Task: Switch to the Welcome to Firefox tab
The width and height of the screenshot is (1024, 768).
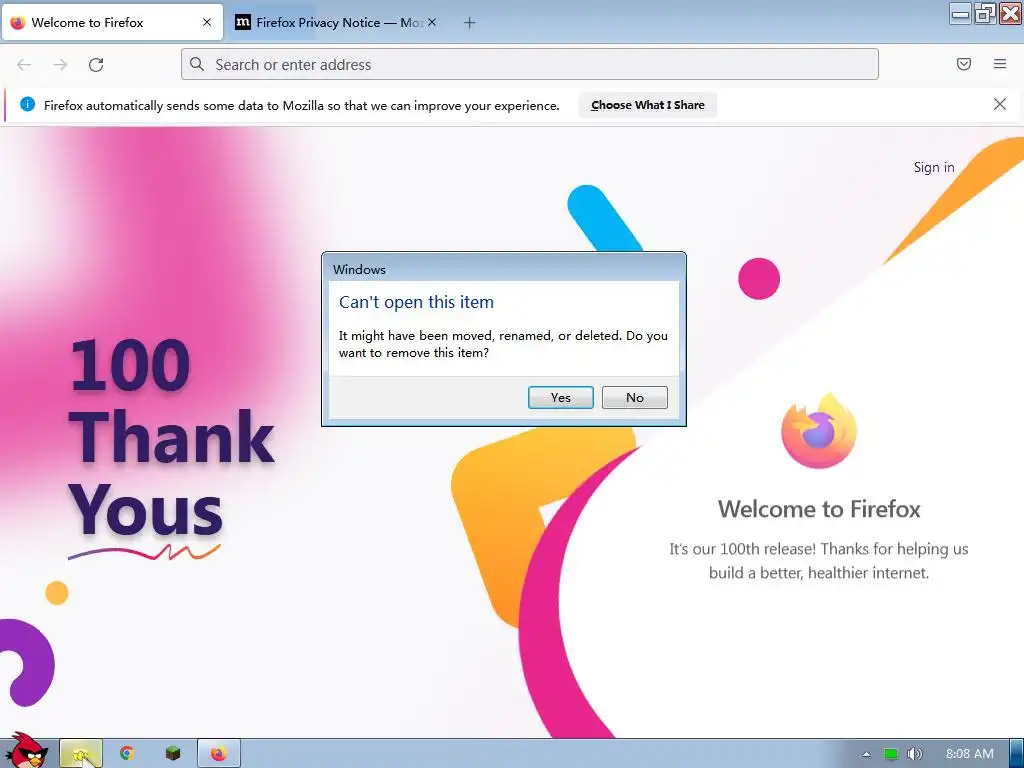Action: tap(112, 23)
